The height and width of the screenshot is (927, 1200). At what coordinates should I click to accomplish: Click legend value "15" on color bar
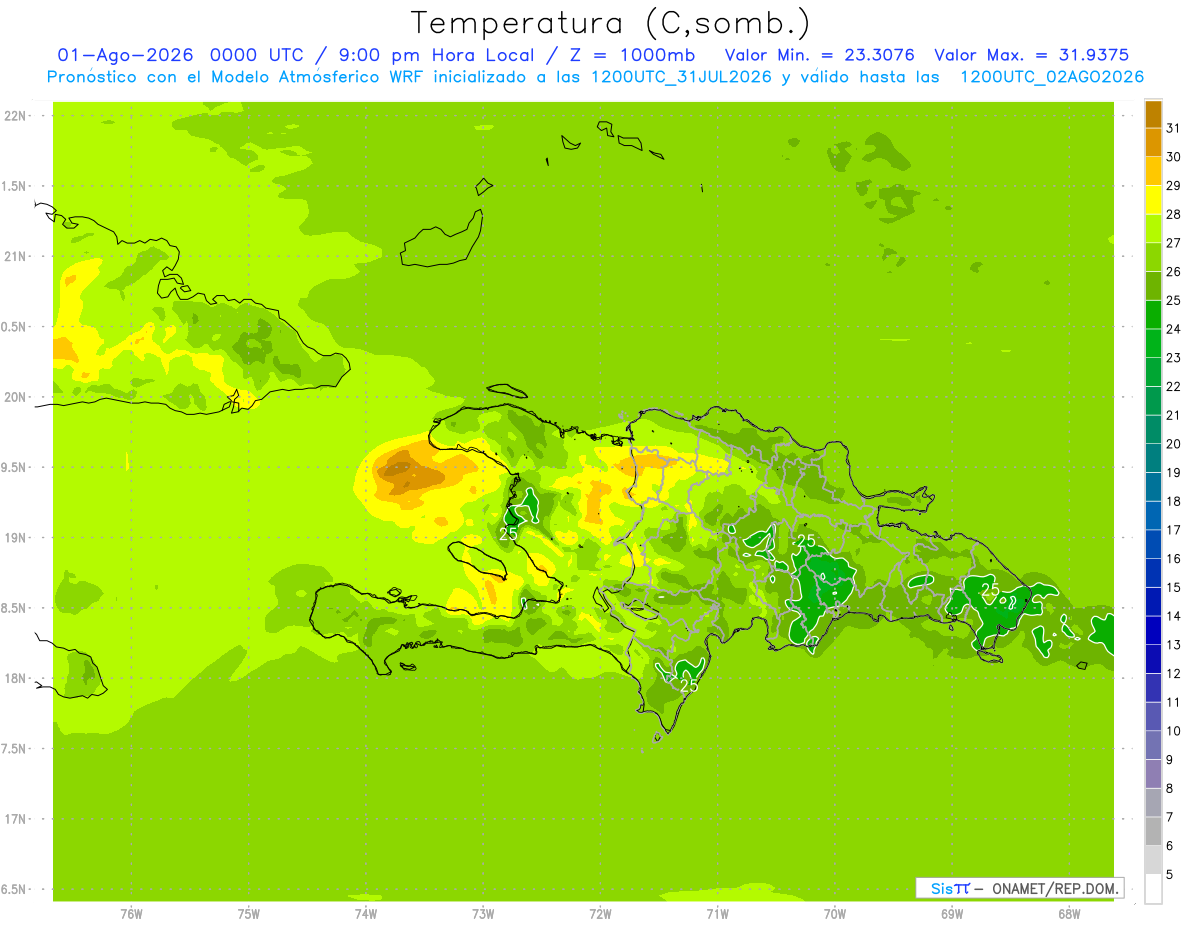click(x=1174, y=588)
